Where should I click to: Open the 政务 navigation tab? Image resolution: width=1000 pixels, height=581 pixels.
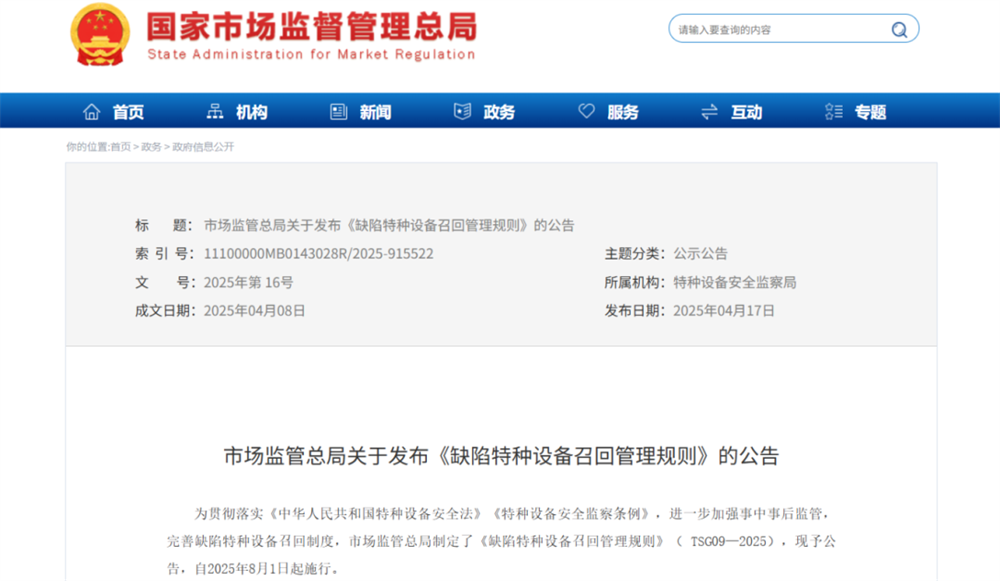(499, 112)
